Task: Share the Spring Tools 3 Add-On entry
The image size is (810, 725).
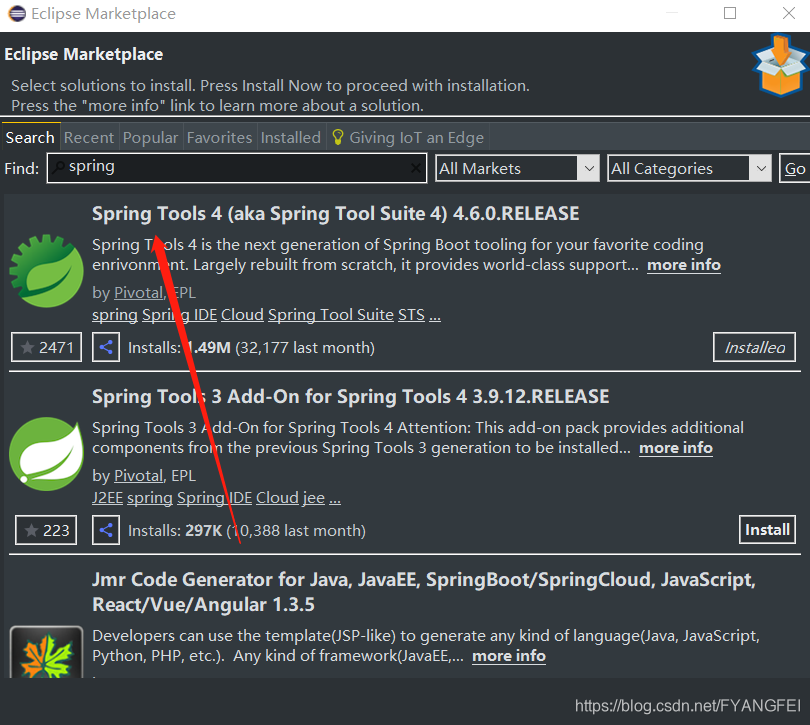Action: click(x=106, y=530)
